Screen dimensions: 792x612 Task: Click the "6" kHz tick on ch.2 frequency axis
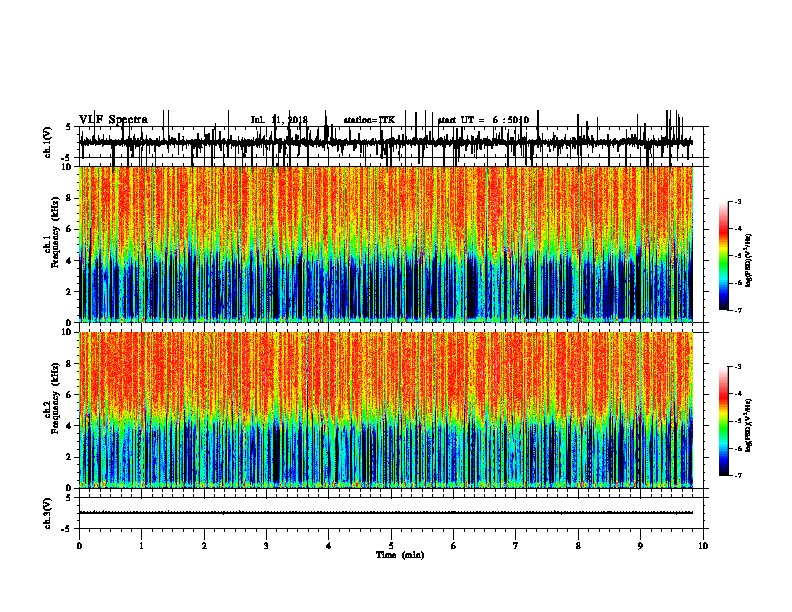tap(70, 395)
